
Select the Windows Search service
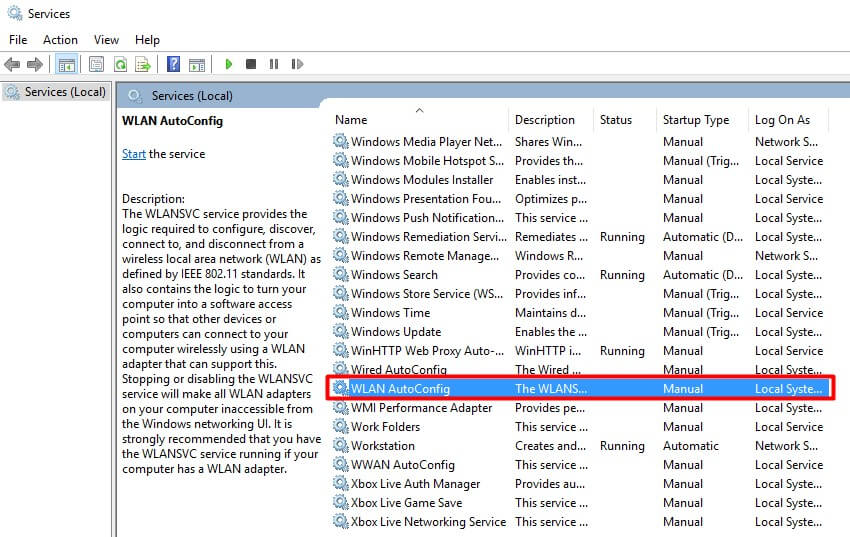(x=579, y=275)
